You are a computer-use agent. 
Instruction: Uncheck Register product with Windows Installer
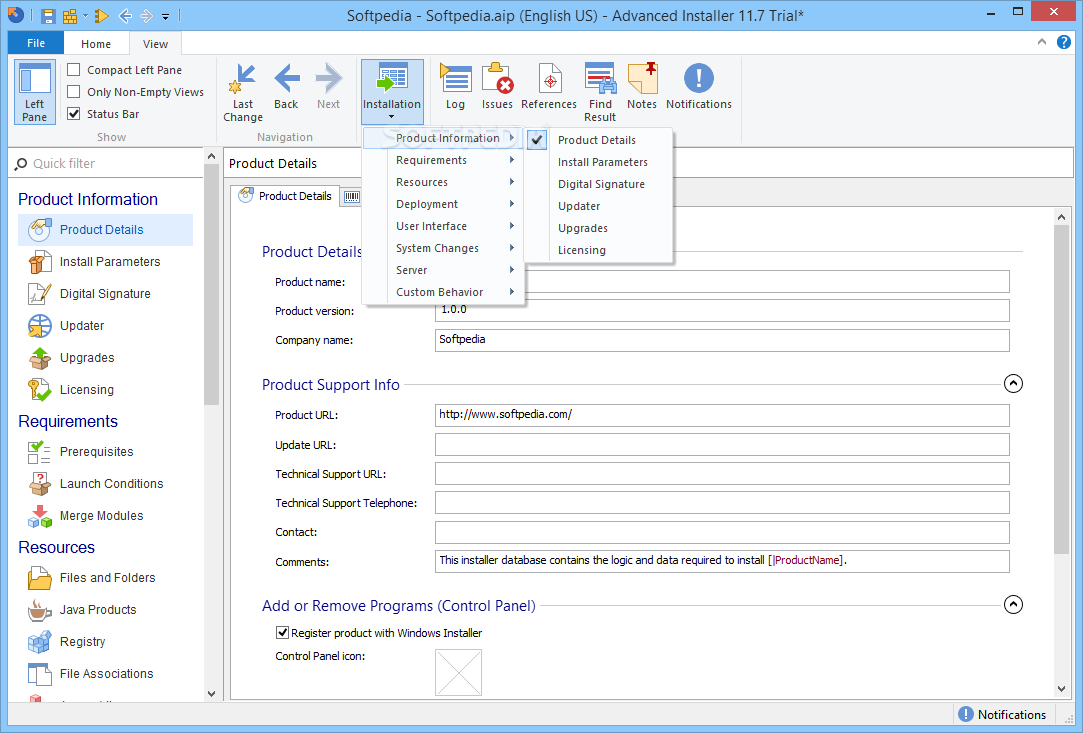(x=282, y=633)
